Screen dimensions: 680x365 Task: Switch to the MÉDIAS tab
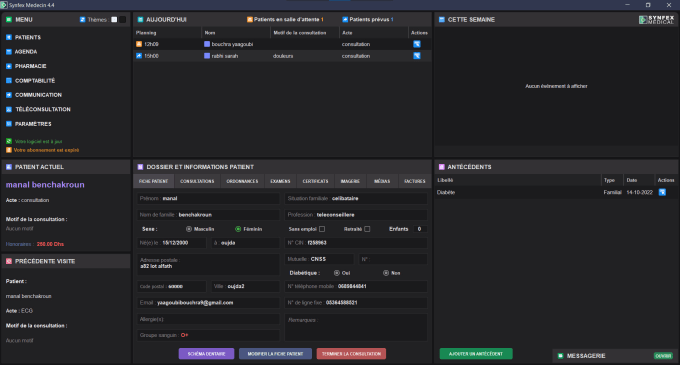pos(382,181)
